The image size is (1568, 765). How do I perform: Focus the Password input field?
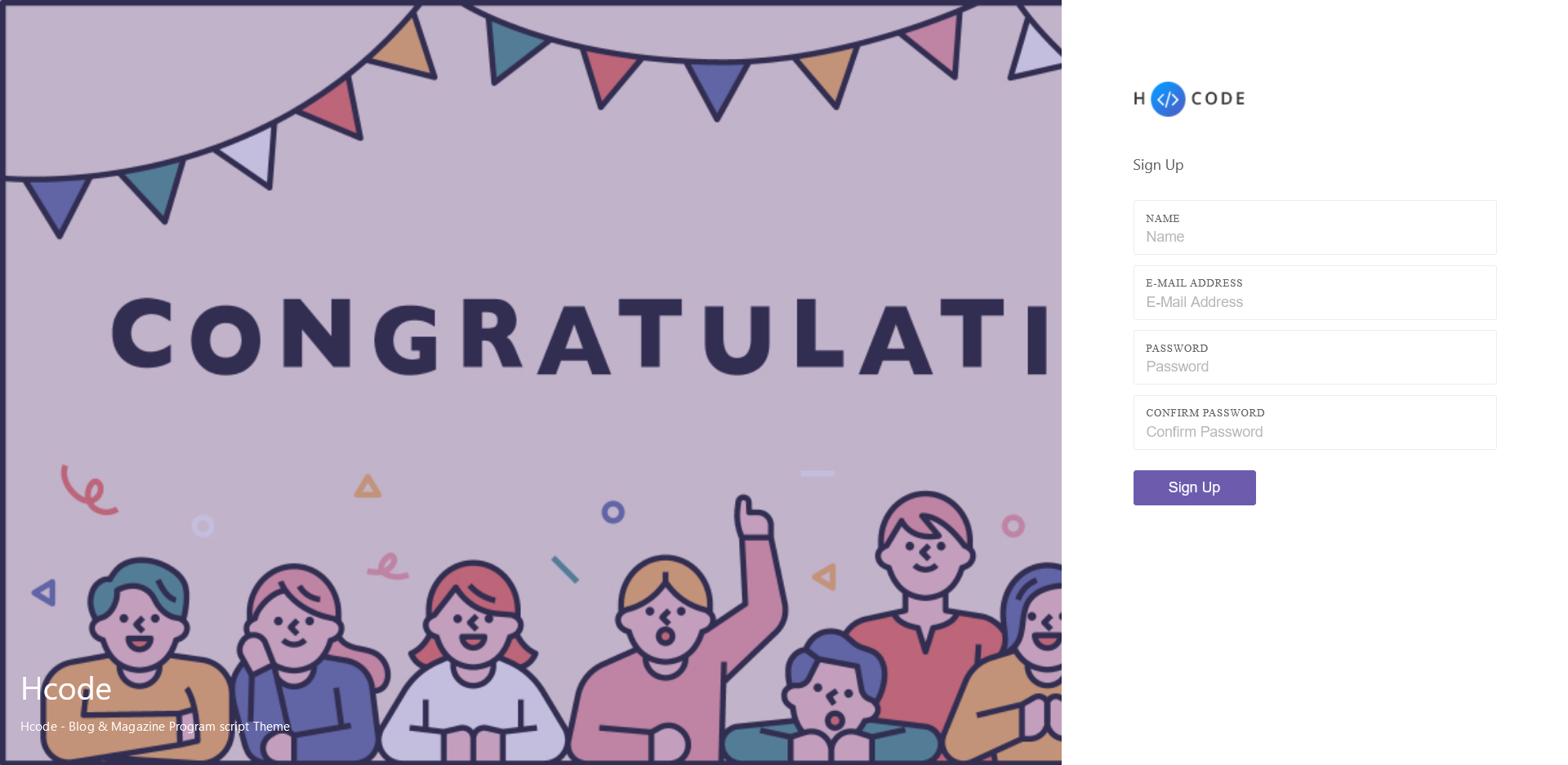point(1314,367)
